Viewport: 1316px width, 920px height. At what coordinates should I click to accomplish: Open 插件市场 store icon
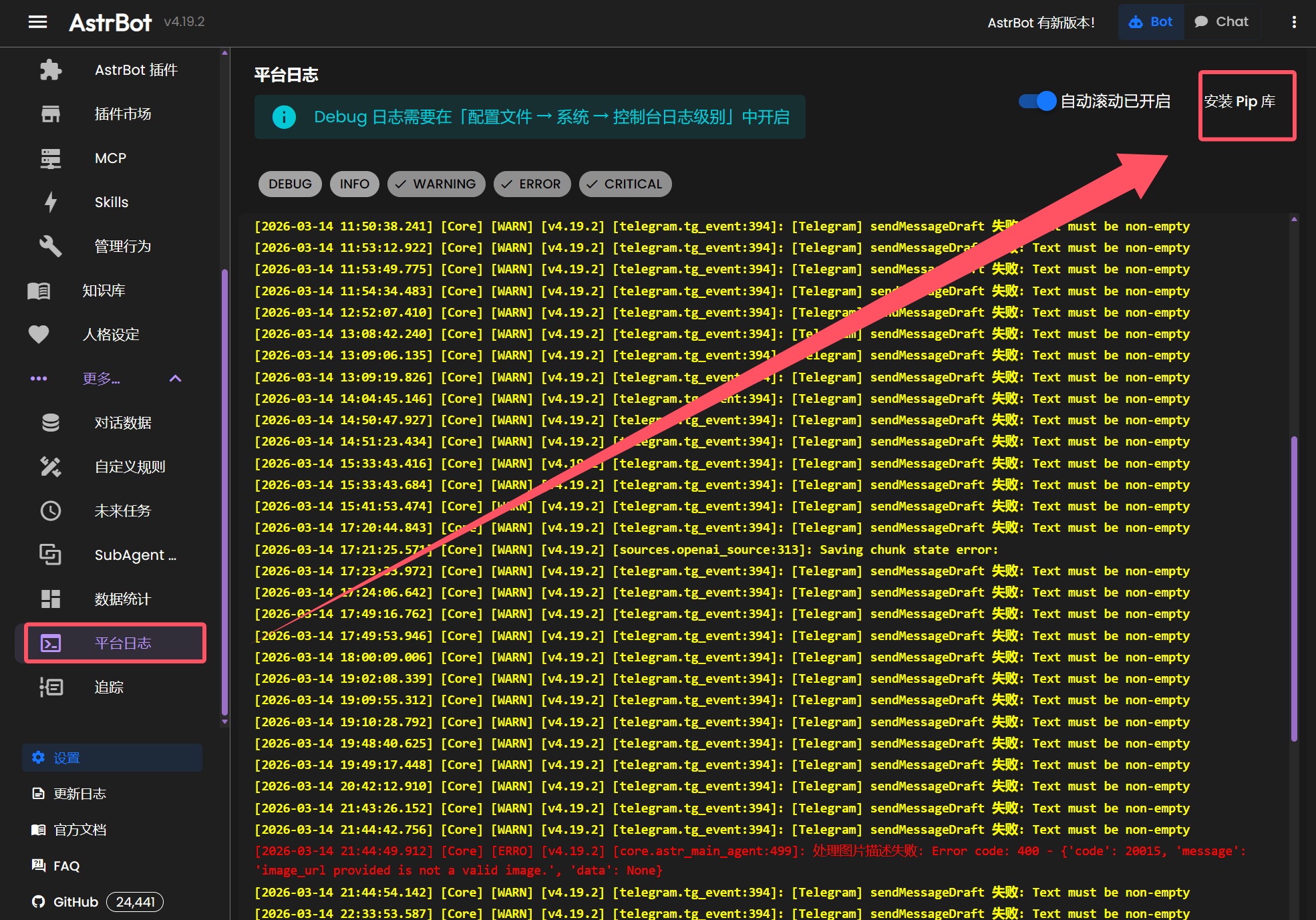[51, 114]
